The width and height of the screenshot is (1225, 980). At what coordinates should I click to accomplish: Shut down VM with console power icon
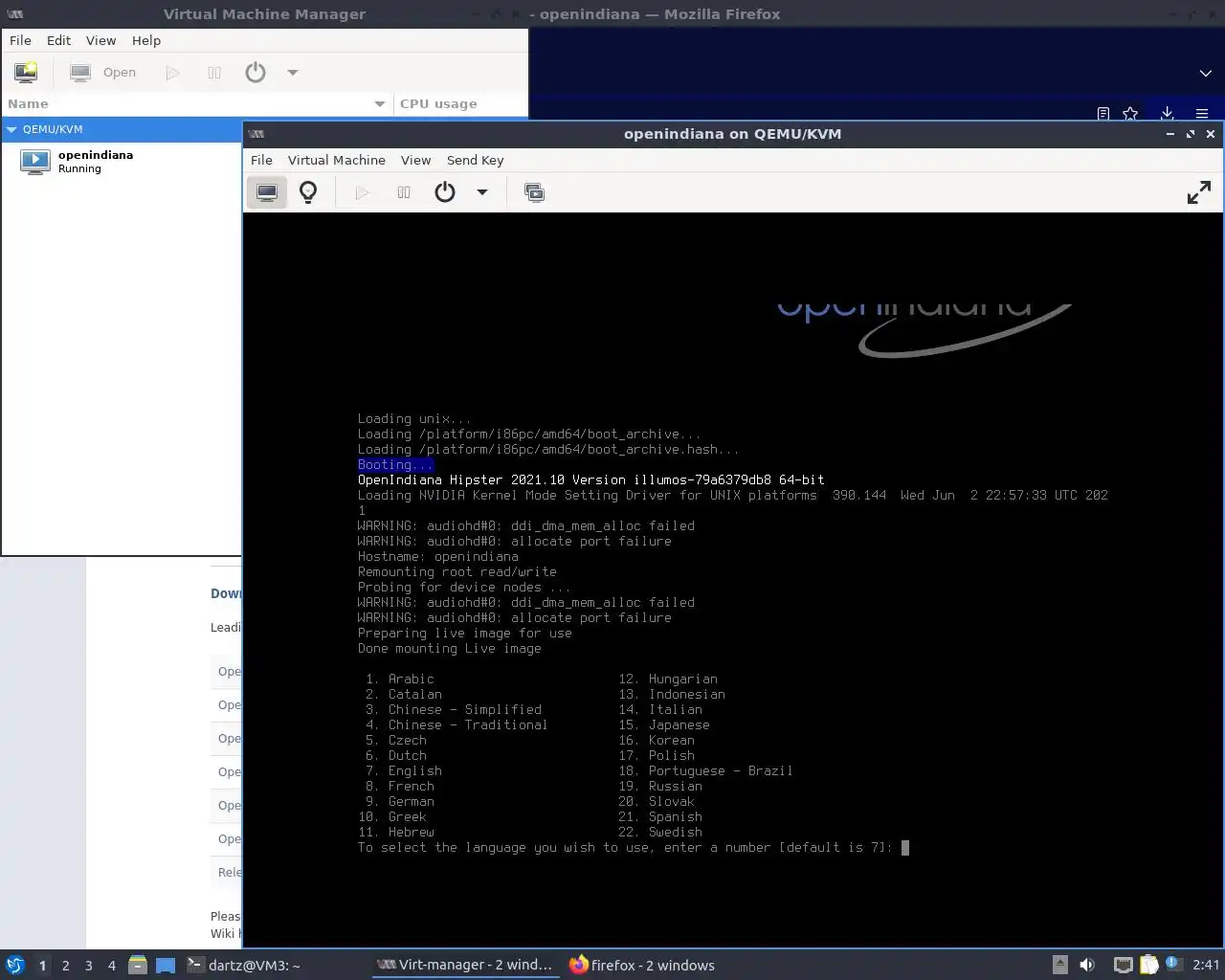coord(445,192)
